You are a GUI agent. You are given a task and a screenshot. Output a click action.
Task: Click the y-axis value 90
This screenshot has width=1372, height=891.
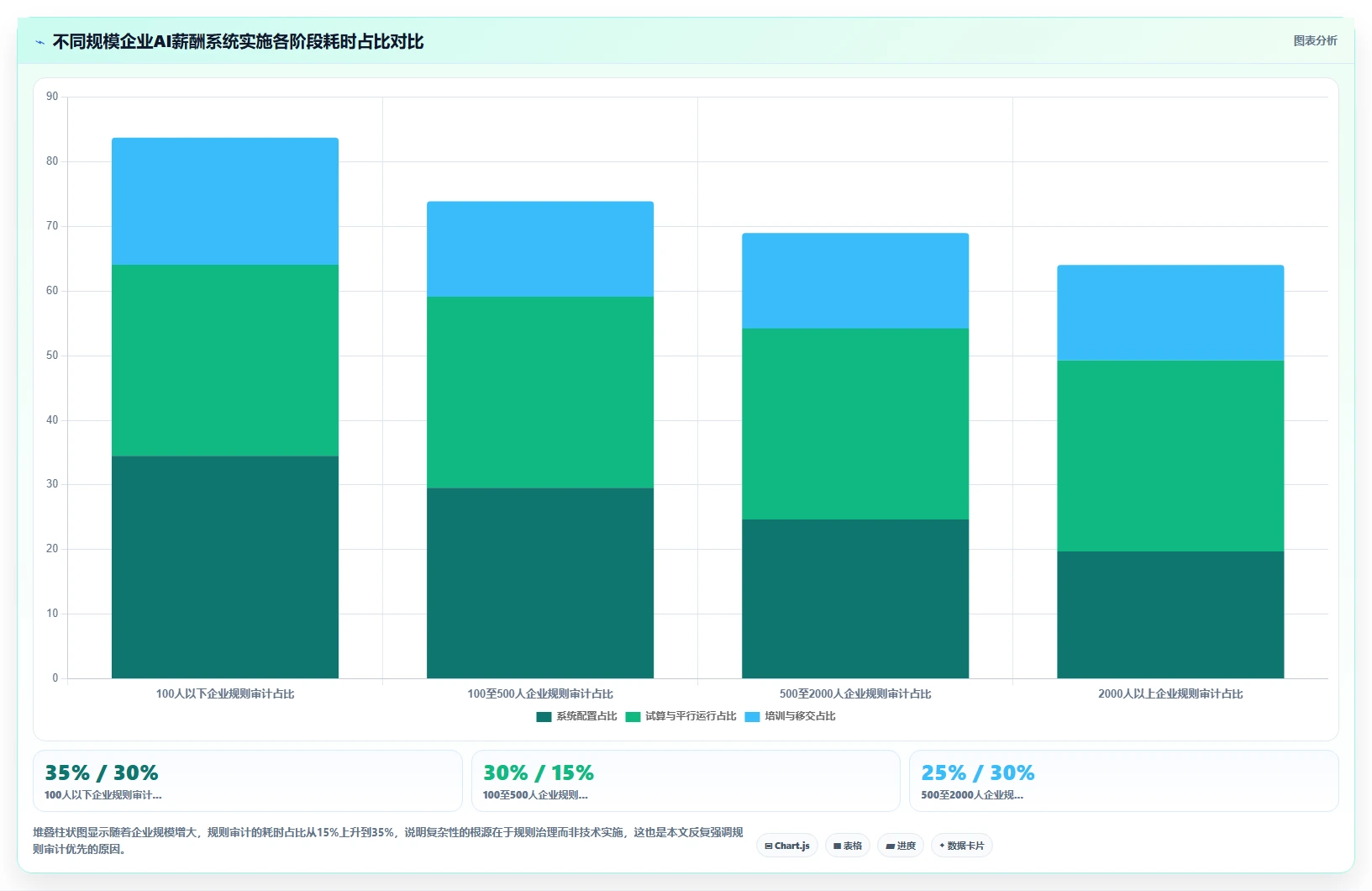coord(52,97)
